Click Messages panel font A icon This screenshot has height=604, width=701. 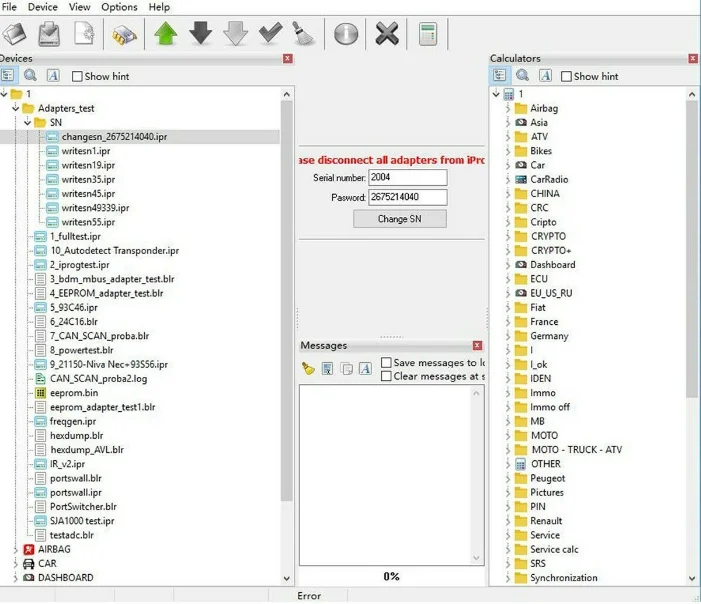tap(365, 369)
